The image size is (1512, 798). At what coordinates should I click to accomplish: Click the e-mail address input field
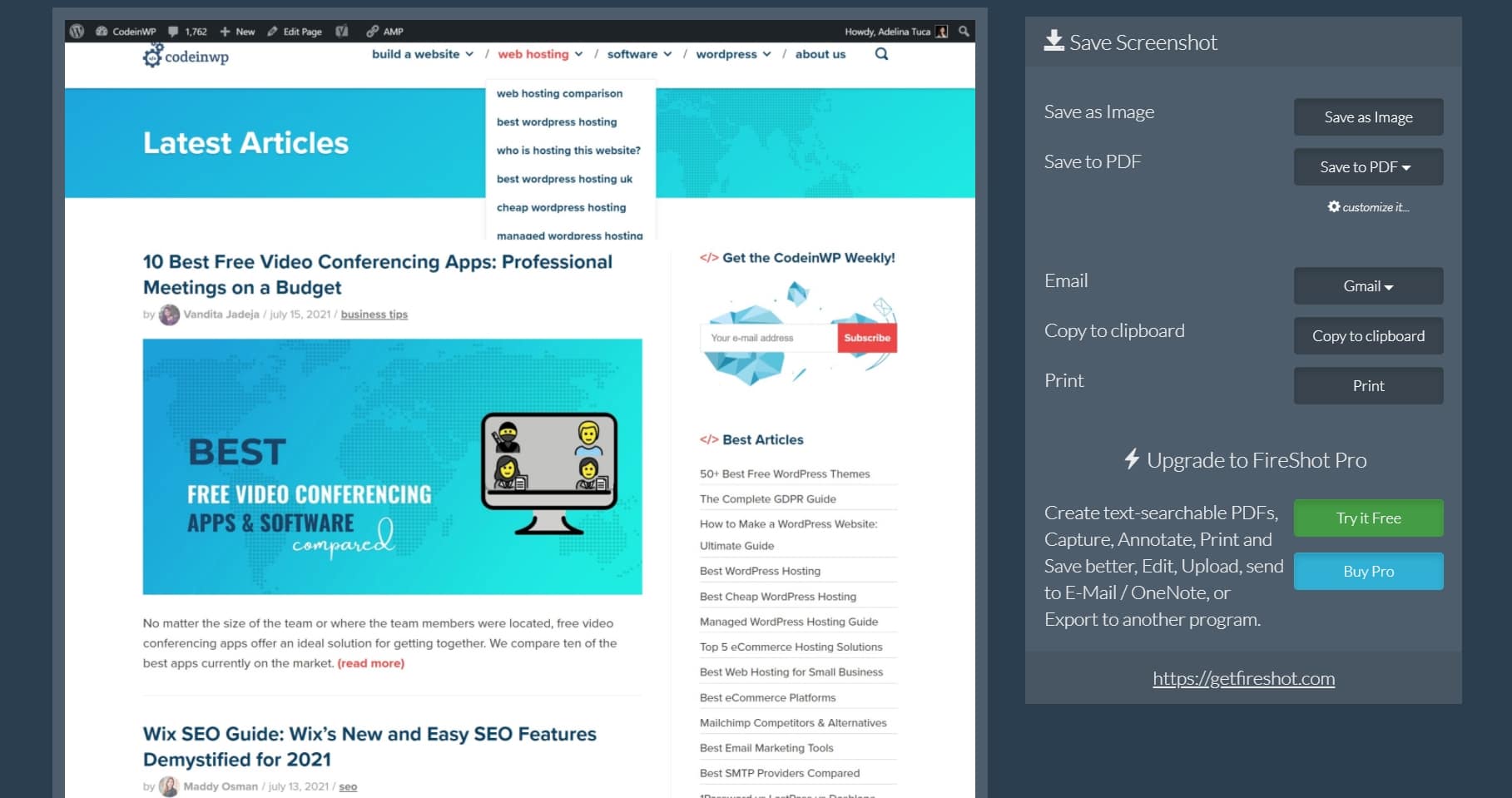click(x=769, y=338)
